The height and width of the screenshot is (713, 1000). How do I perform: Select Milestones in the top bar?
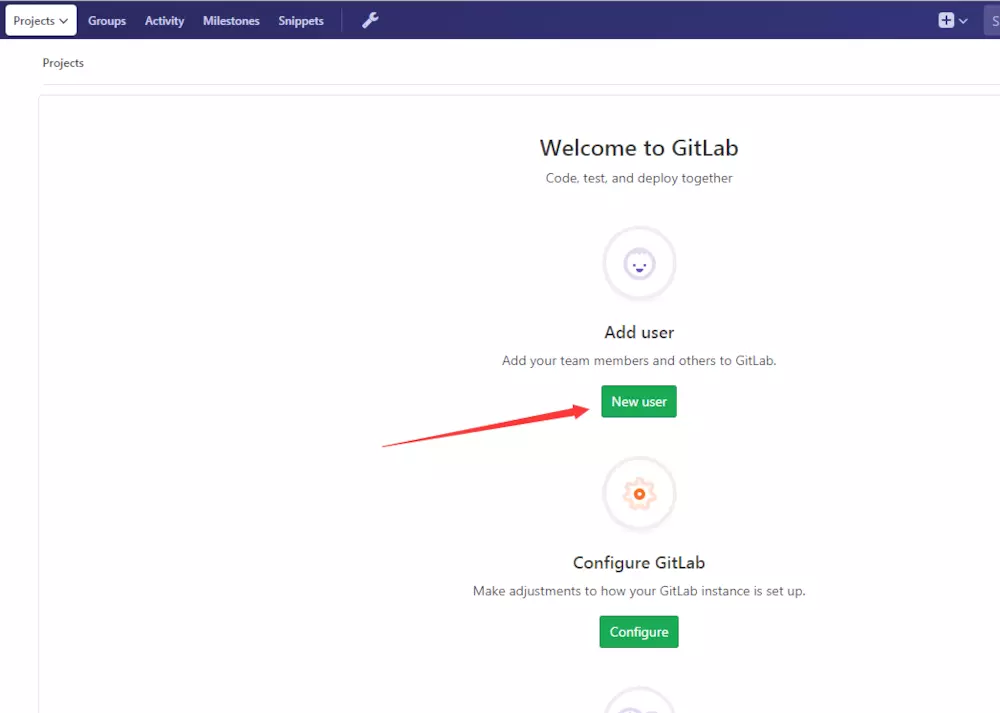coord(231,21)
